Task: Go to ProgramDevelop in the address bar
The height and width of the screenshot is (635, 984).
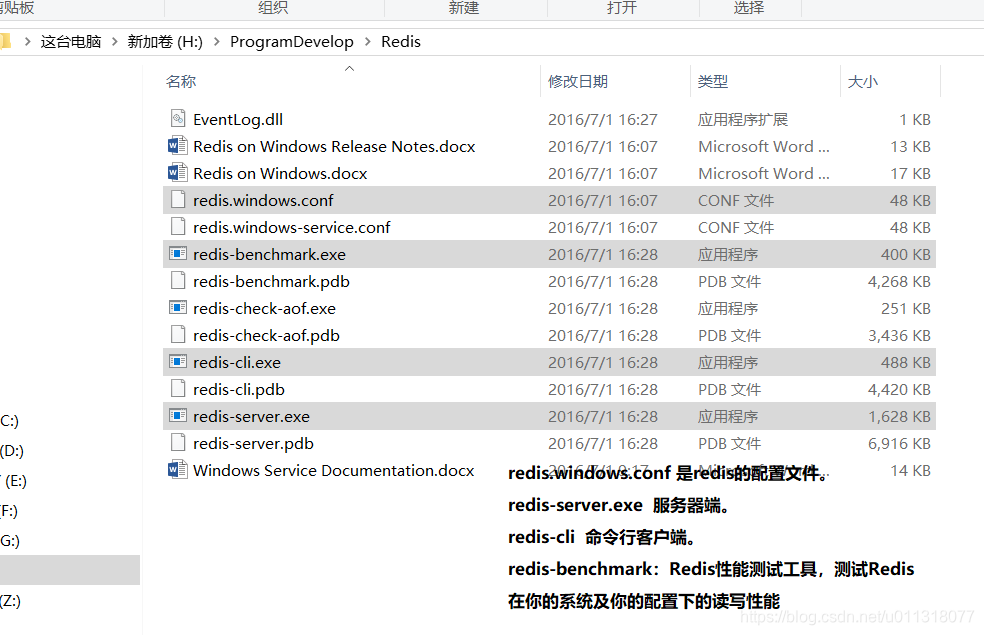Action: 292,41
